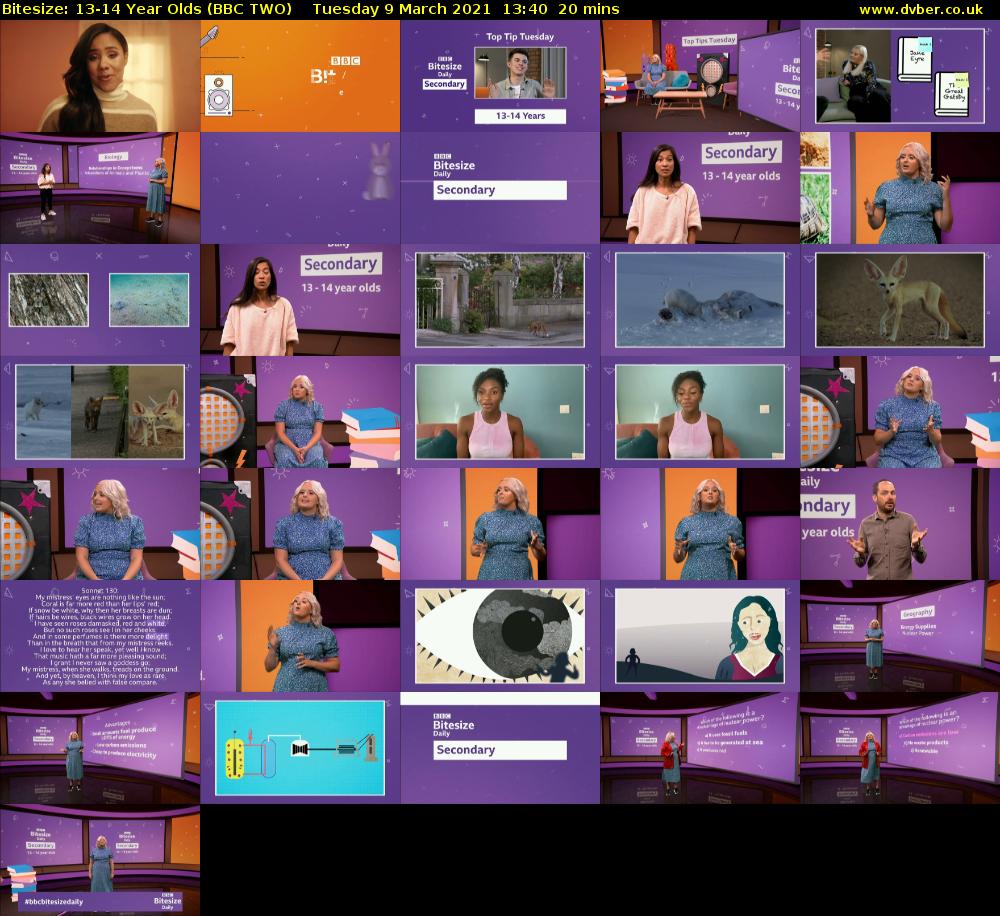Click the date 'Tuesday 9 March 2021'
The height and width of the screenshot is (916, 1000).
[402, 10]
